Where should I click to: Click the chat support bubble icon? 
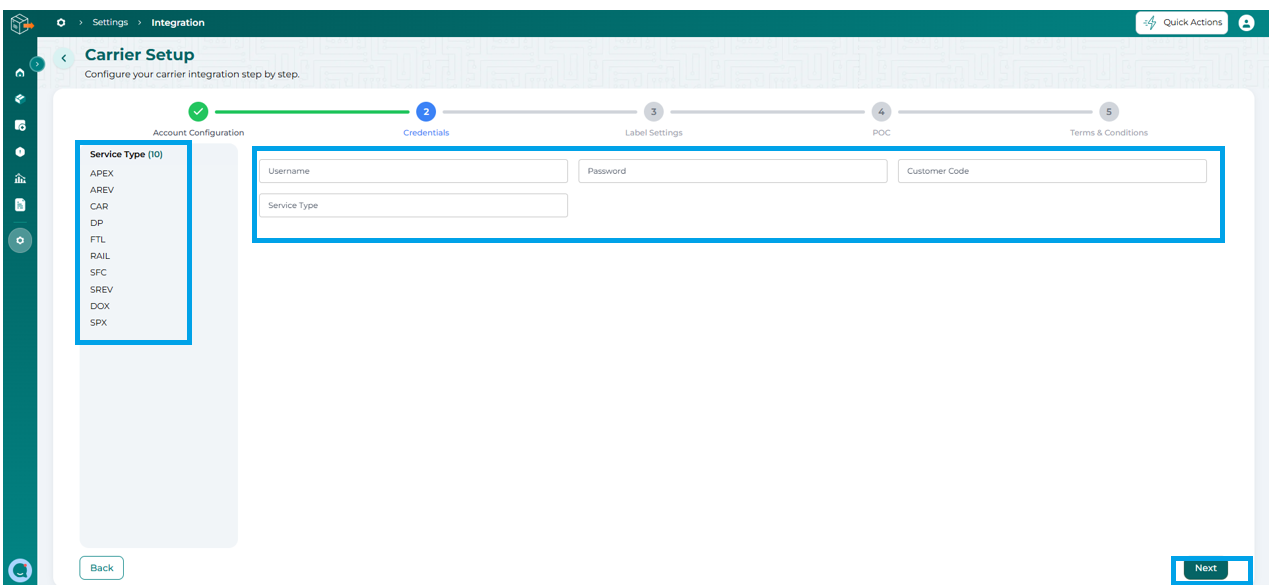(x=20, y=569)
